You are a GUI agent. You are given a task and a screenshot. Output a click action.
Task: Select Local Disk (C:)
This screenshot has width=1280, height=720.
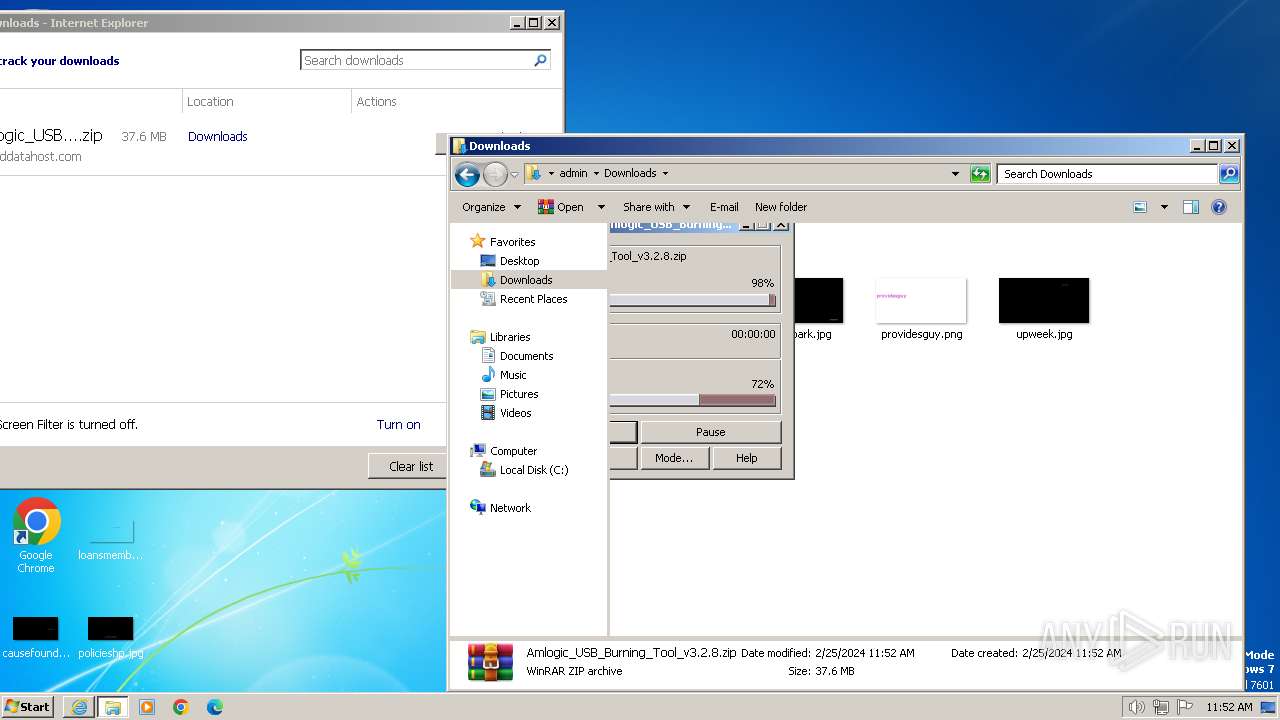[533, 470]
